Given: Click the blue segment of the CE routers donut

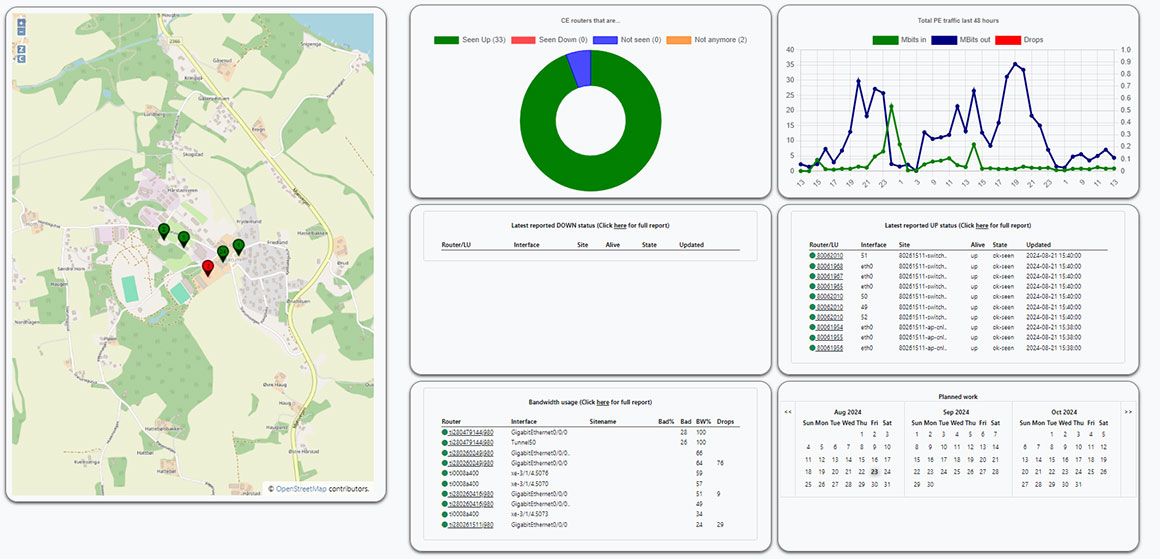Looking at the screenshot, I should (580, 69).
